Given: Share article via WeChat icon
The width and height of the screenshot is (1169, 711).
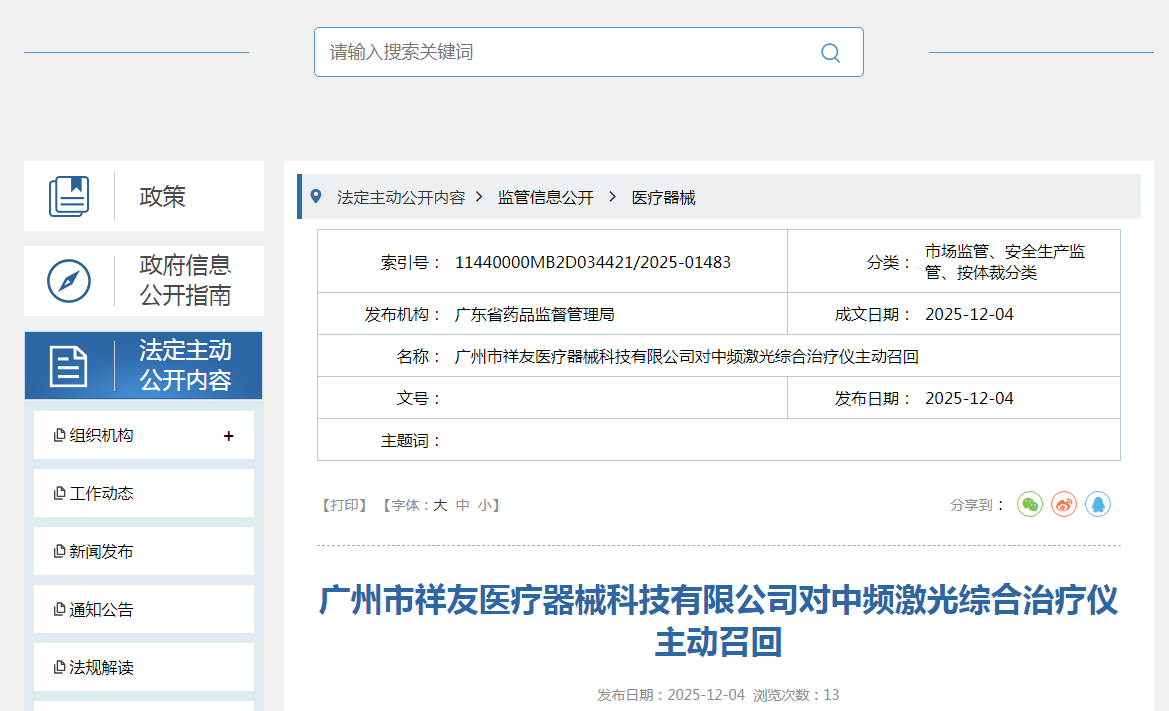Looking at the screenshot, I should tap(1030, 505).
